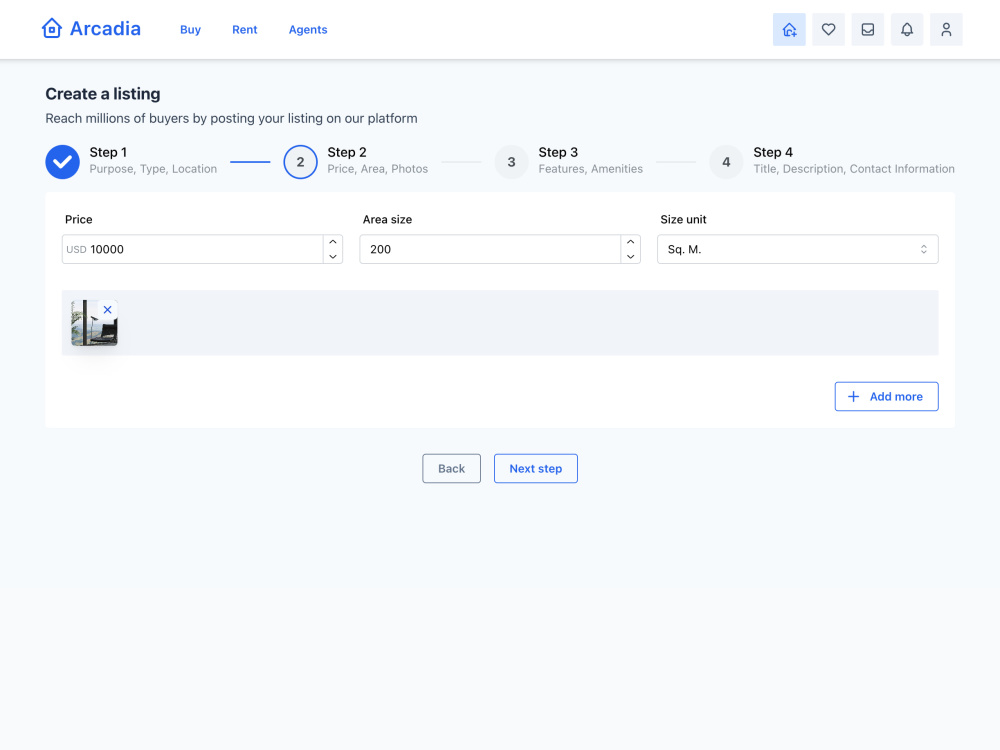Open the Size unit dropdown

click(797, 249)
